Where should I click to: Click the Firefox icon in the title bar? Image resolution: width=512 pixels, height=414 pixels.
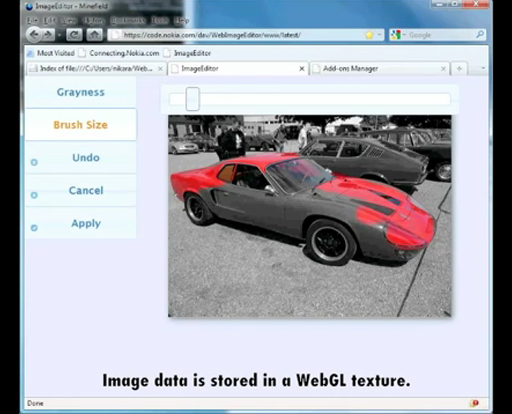click(x=29, y=6)
